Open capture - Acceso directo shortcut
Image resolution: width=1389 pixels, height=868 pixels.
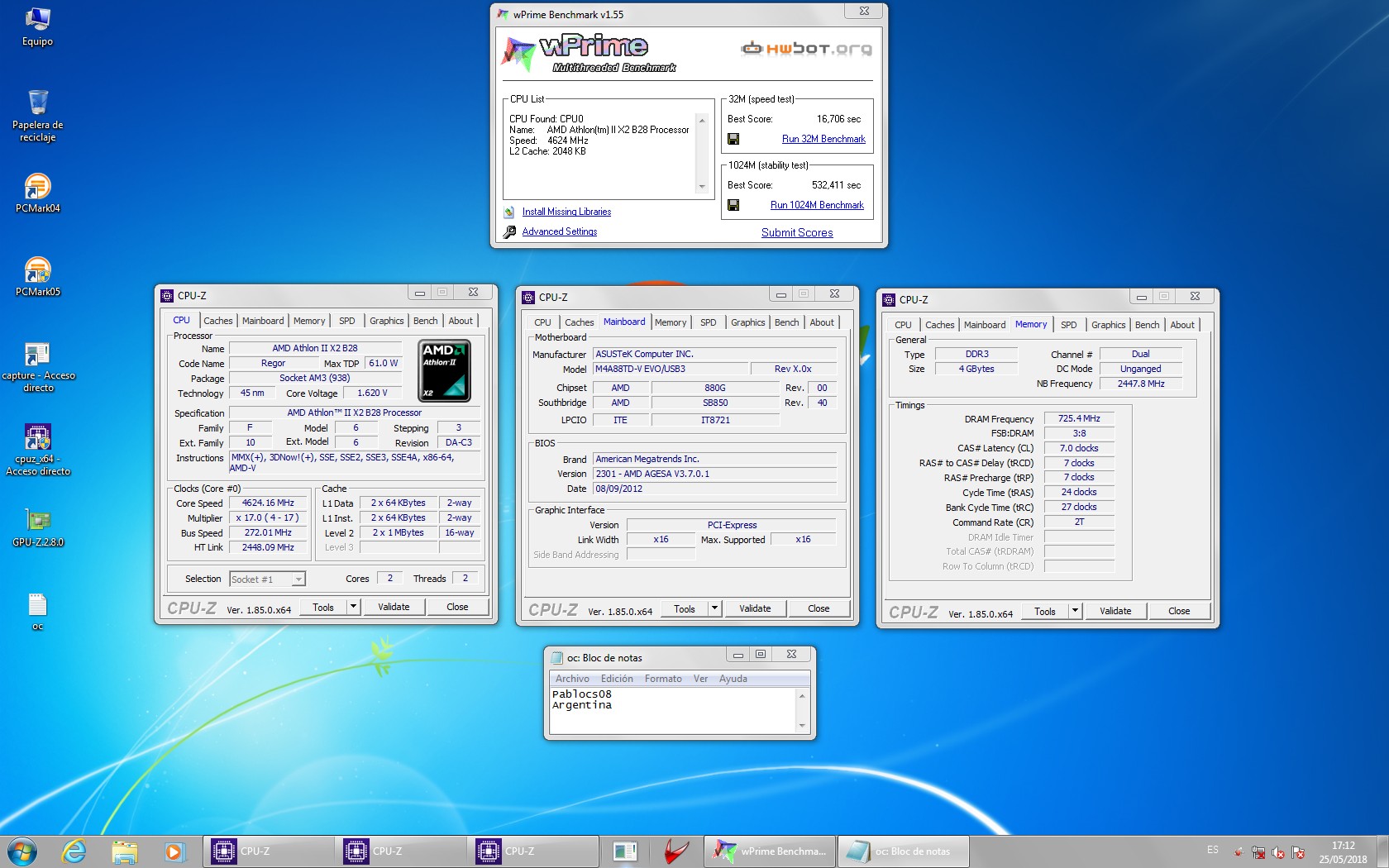click(x=38, y=367)
